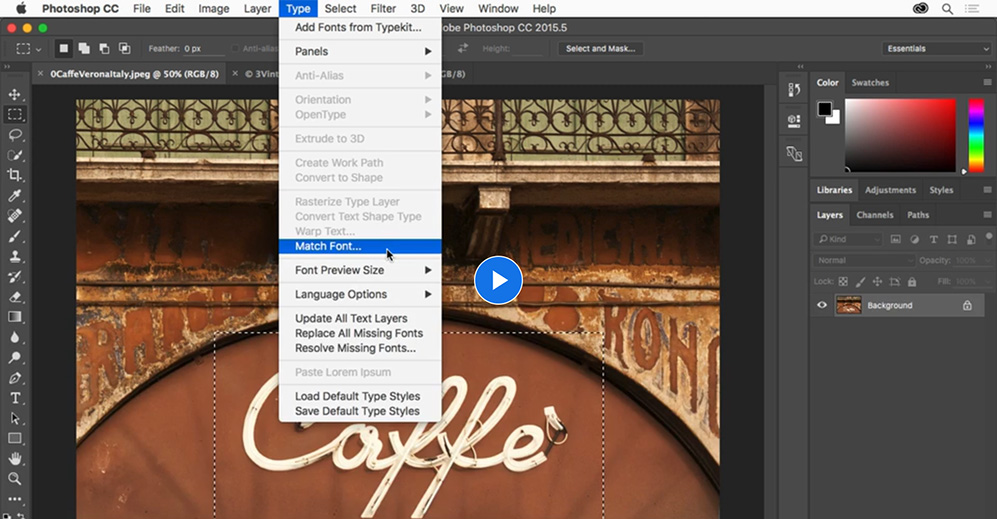Viewport: 997px width, 519px height.
Task: Toggle the Background layer lock icon
Action: 967,305
